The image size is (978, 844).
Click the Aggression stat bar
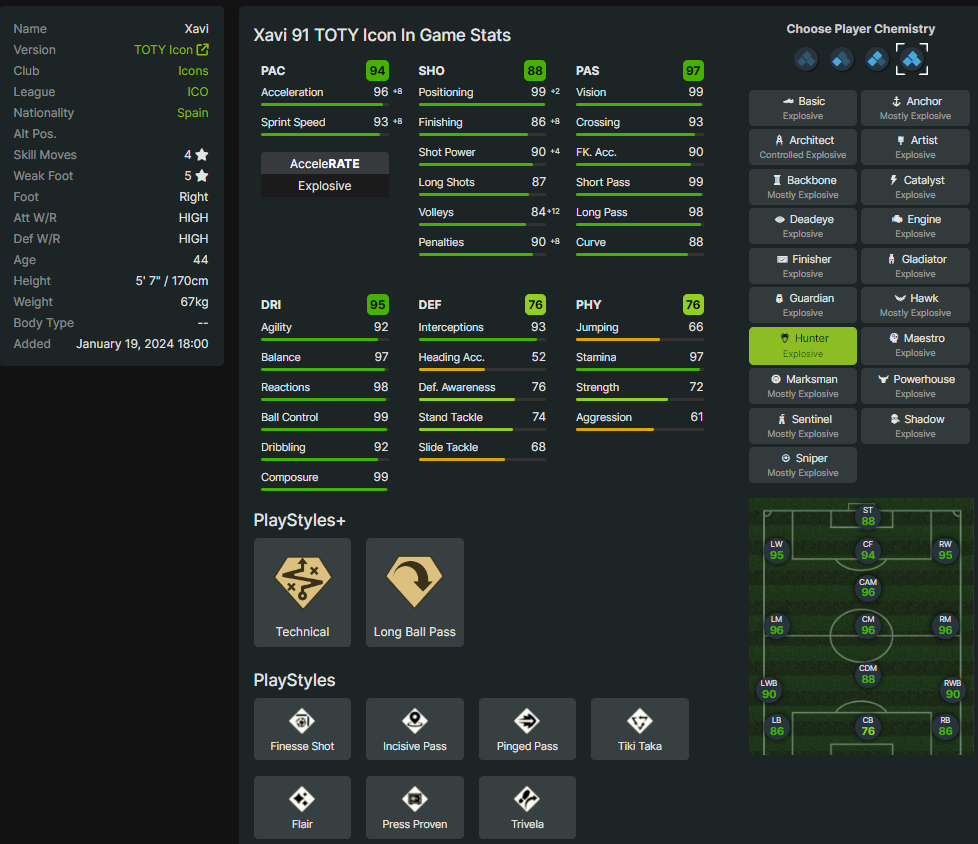pos(639,430)
